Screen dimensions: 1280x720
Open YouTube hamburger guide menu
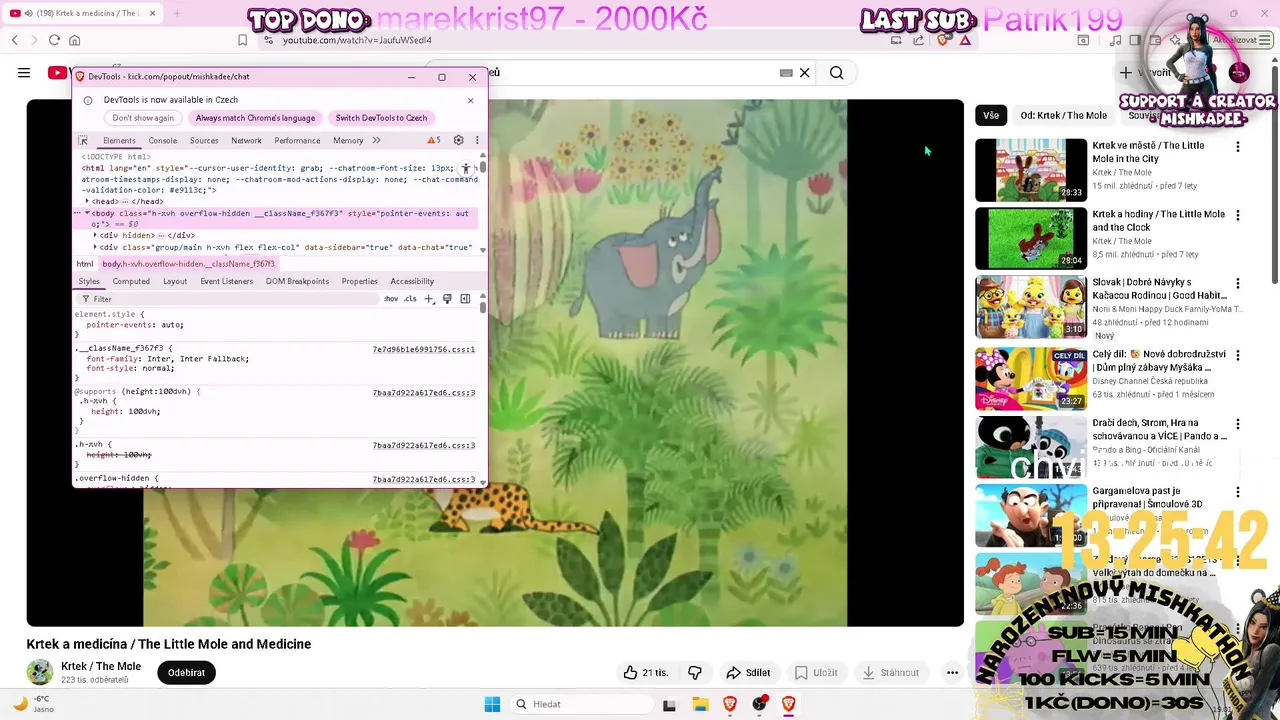coord(24,72)
